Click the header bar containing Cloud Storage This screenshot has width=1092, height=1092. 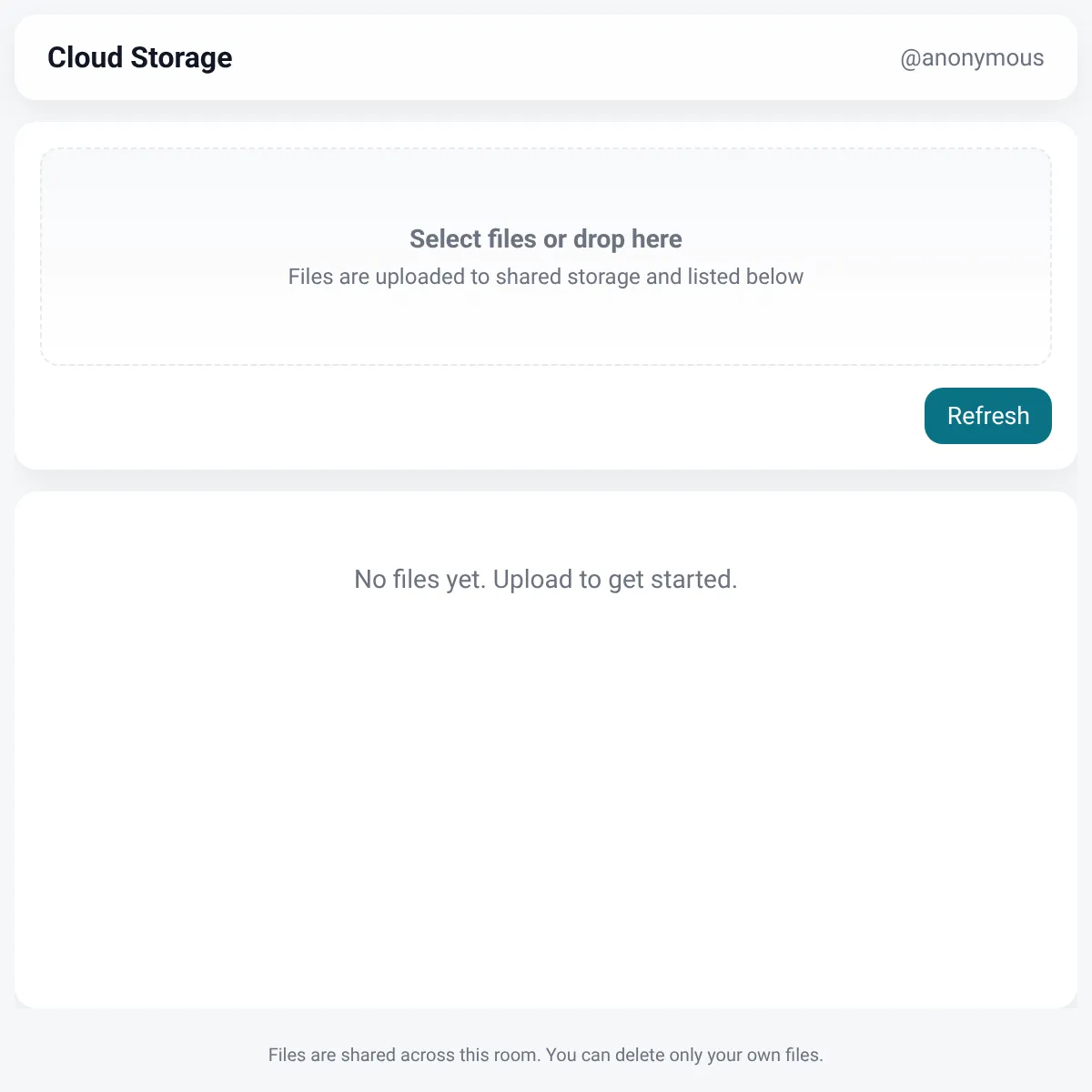(546, 57)
